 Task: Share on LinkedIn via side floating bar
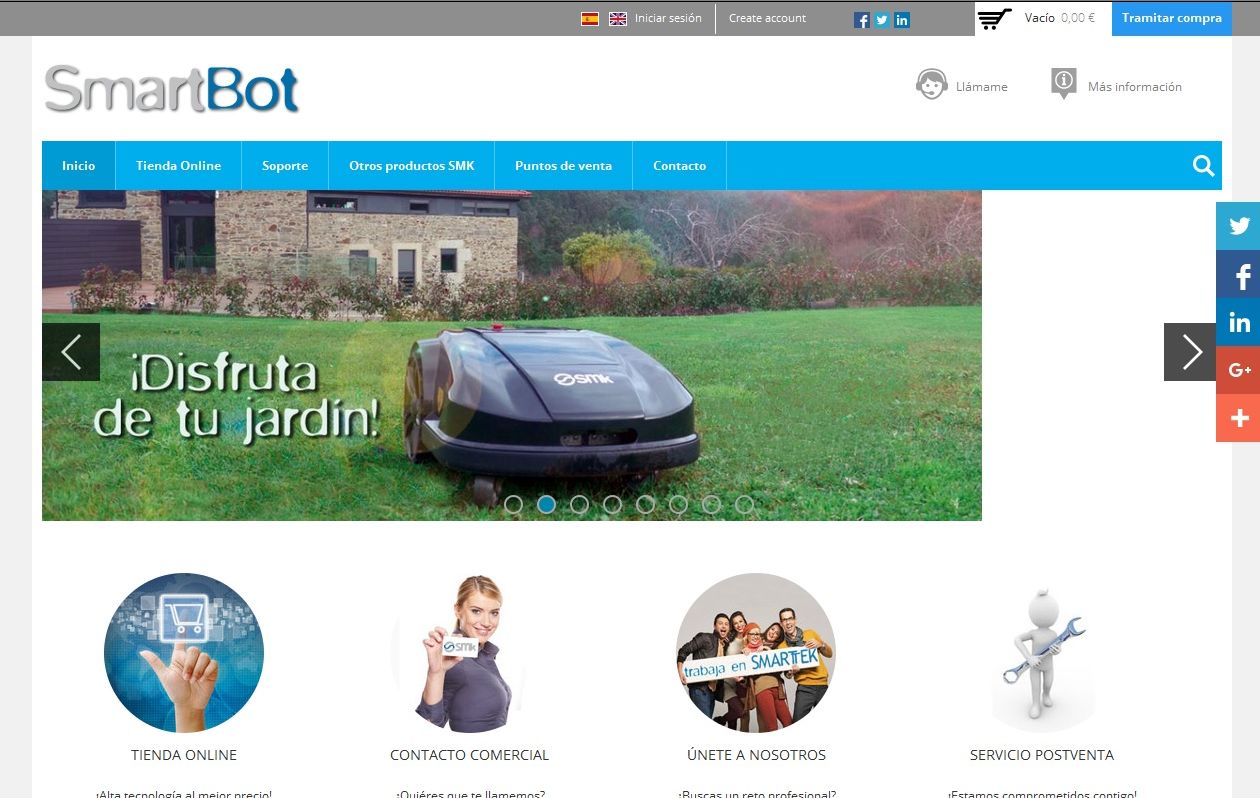coord(1238,322)
